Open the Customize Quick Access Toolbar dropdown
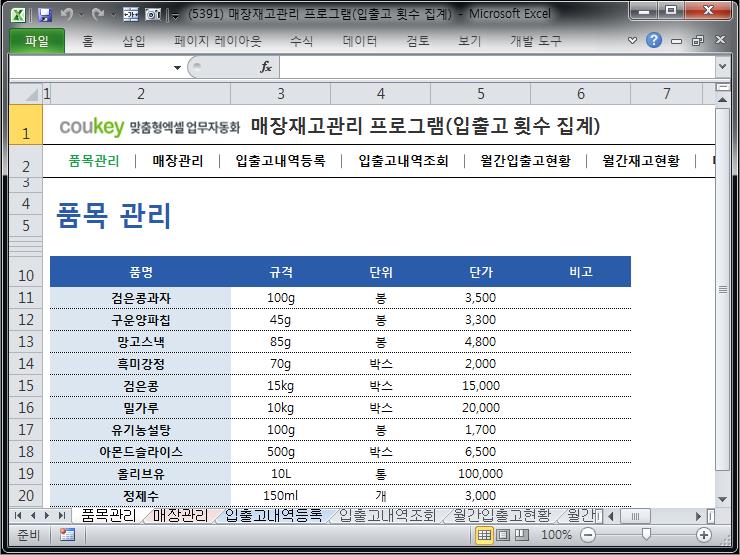The image size is (740, 555). coord(176,16)
